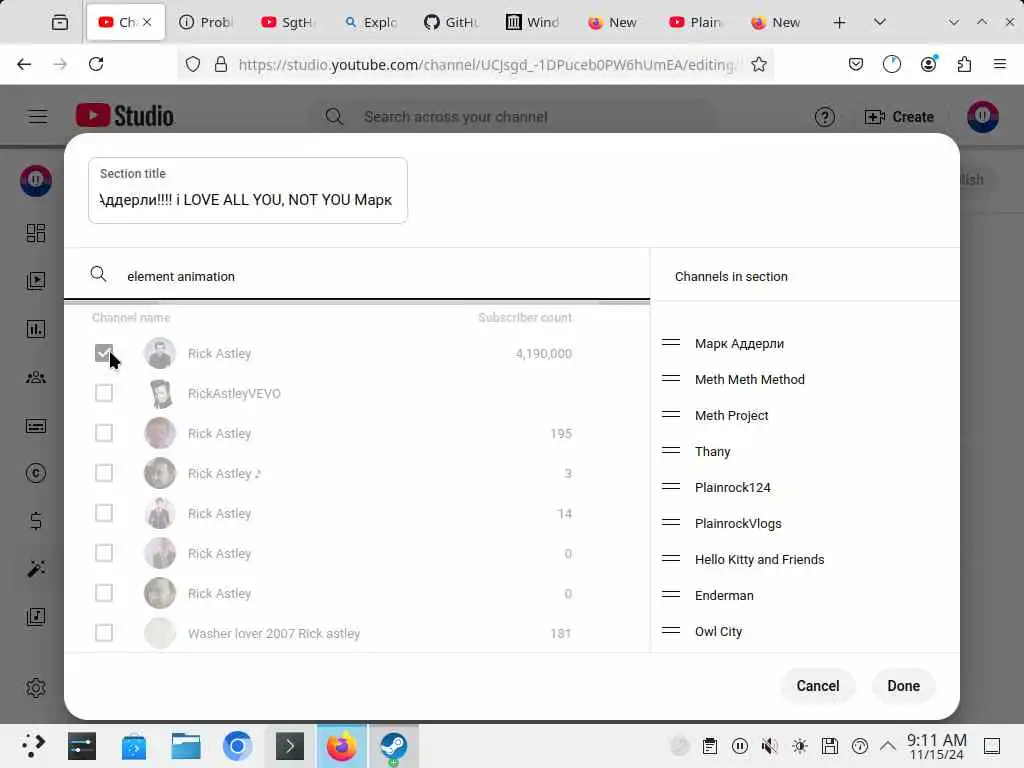1024x768 pixels.
Task: Click the Create video button
Action: (899, 117)
